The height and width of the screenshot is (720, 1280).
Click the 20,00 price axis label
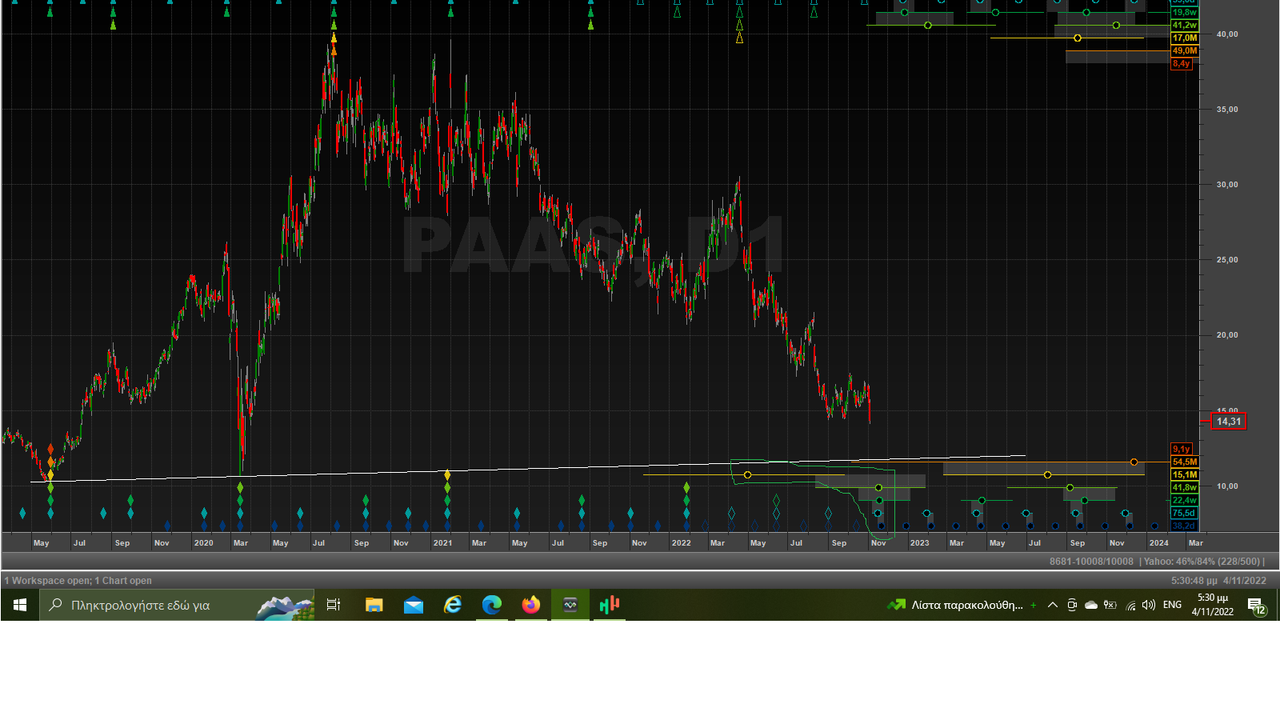pyautogui.click(x=1227, y=335)
